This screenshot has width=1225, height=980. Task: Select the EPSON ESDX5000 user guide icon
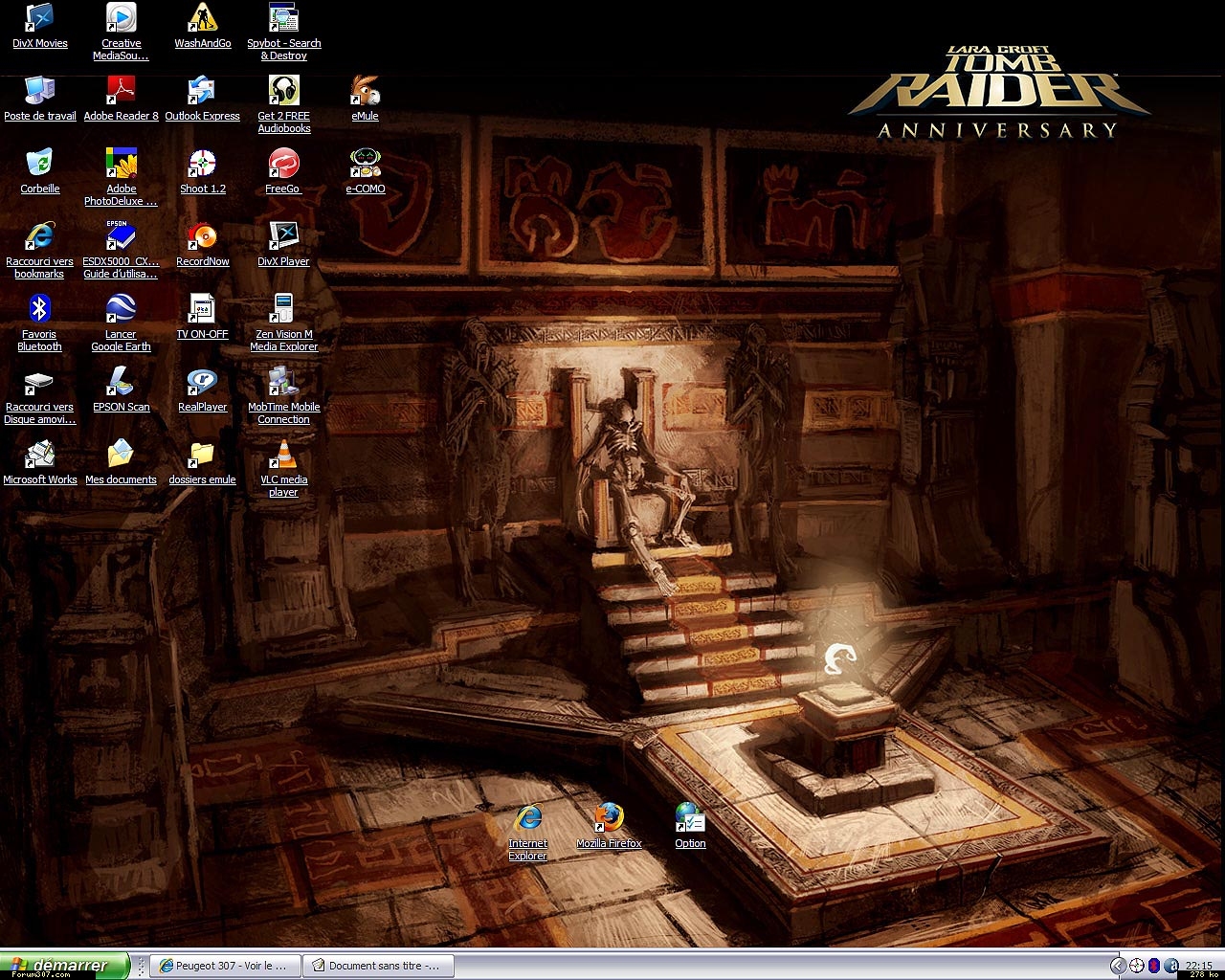(x=121, y=251)
